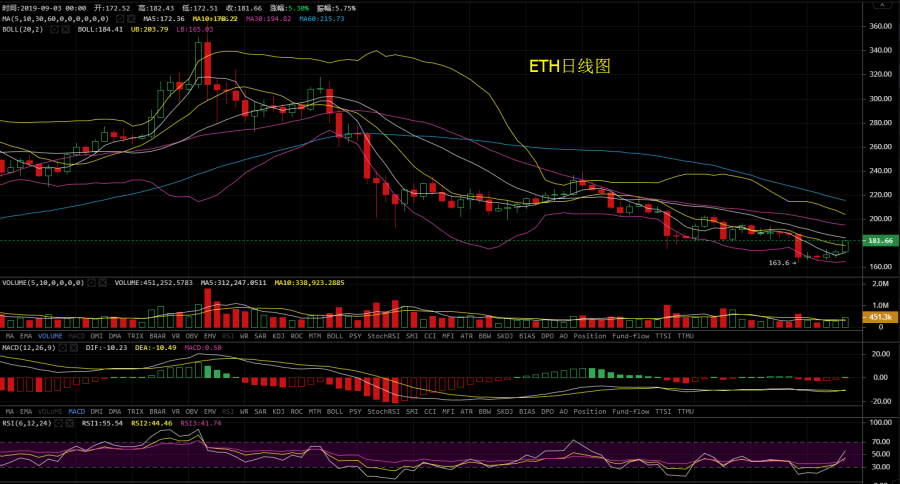Select highlighted VOLUME tab in volume panel's indicator row
Image resolution: width=900 pixels, height=484 pixels.
[50, 336]
